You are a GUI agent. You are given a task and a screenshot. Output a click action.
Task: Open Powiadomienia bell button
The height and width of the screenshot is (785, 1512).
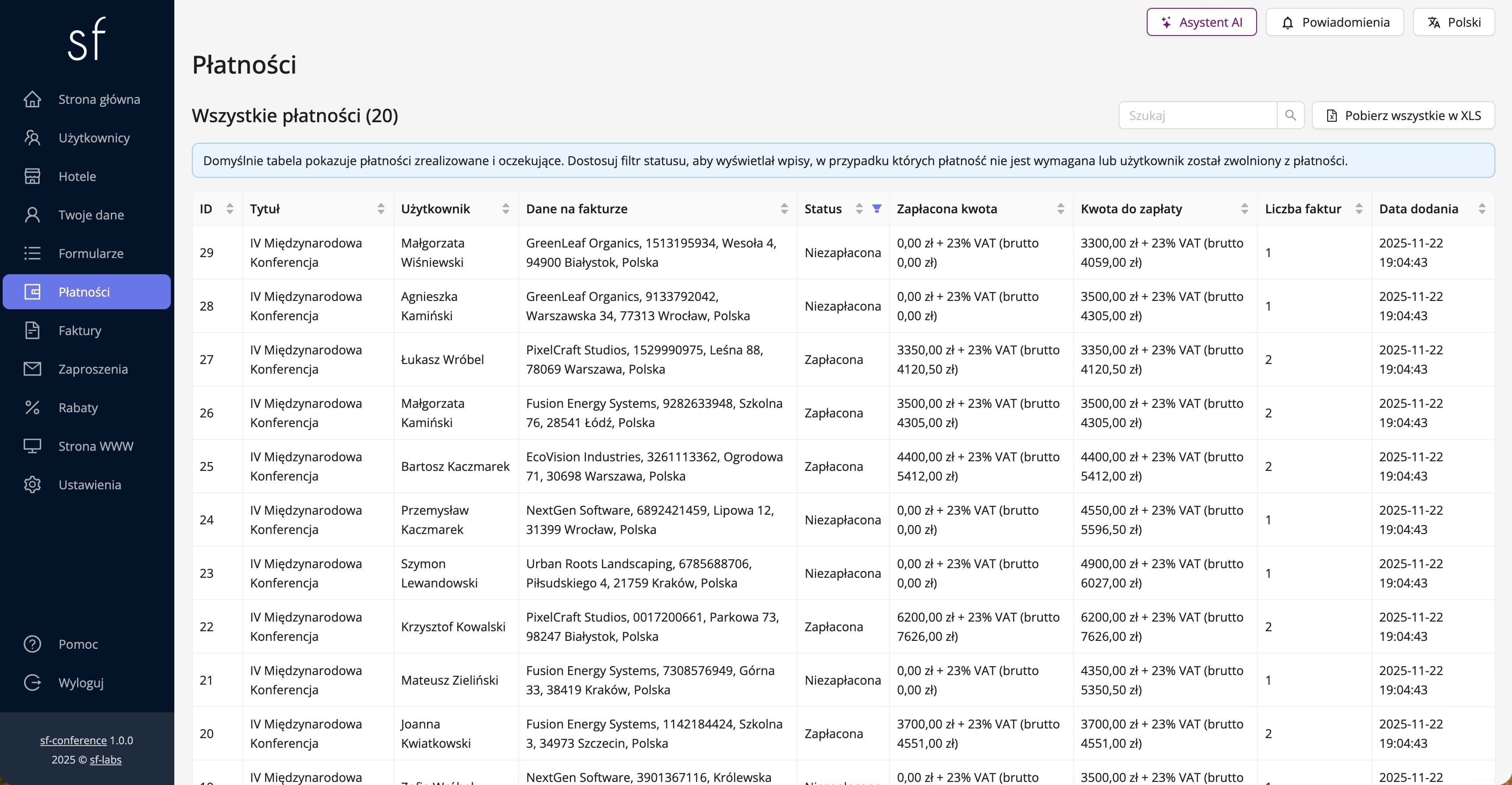click(1334, 22)
